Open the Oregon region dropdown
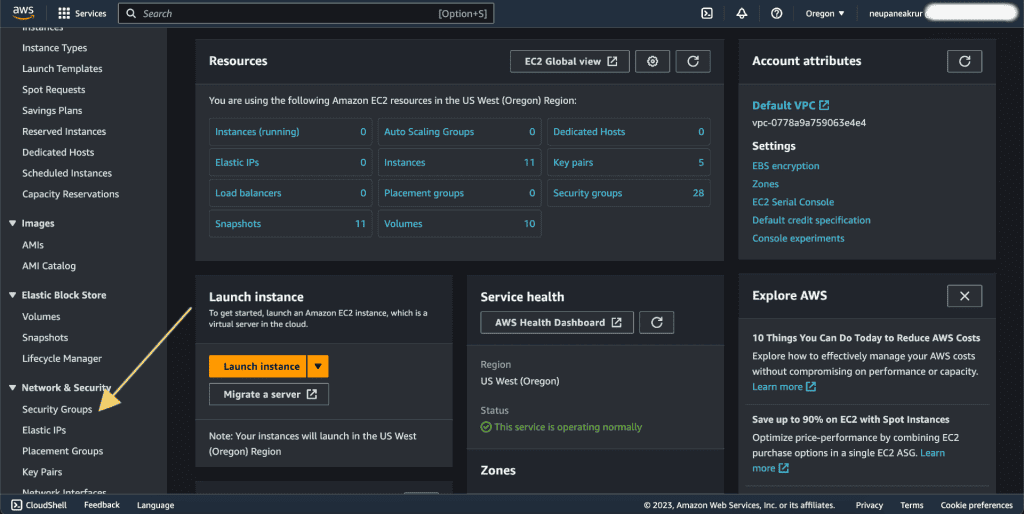This screenshot has height=514, width=1024. (825, 13)
